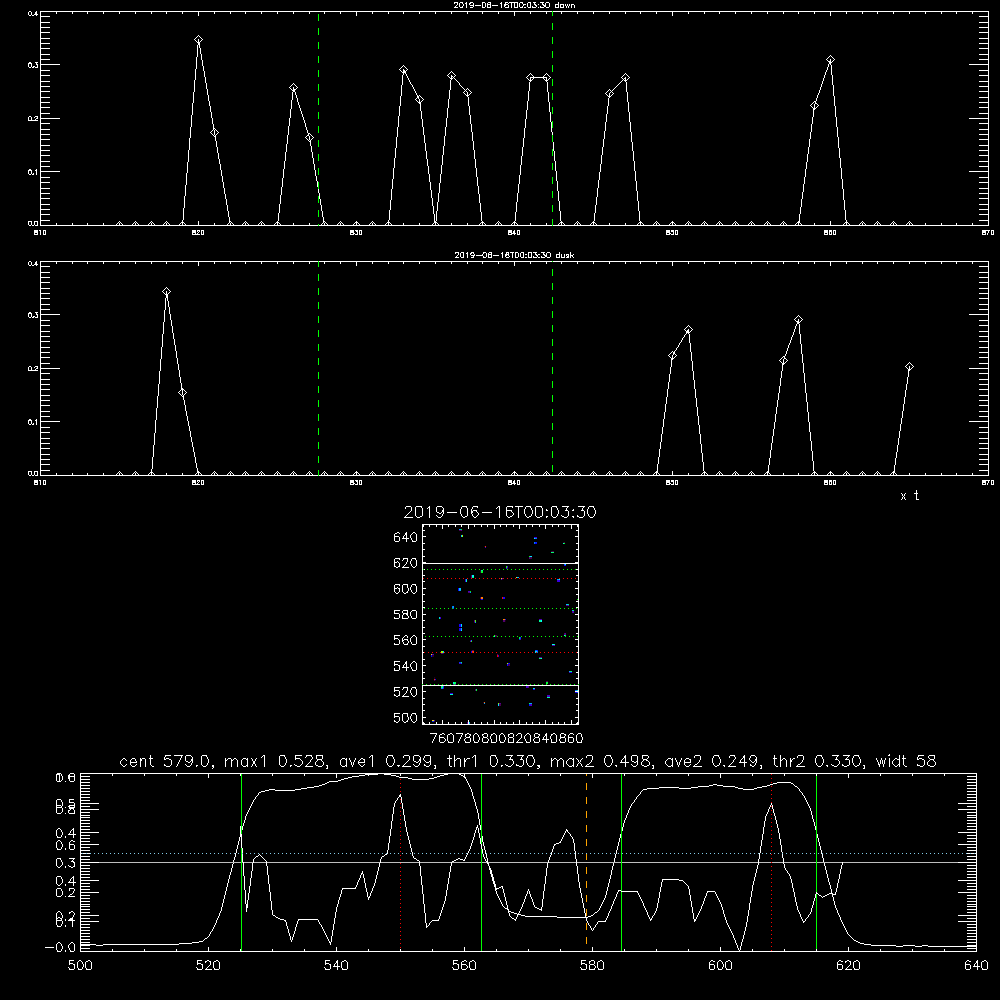
Task: Click the red dotted line at 550 in bottom plot
Action: [401, 862]
